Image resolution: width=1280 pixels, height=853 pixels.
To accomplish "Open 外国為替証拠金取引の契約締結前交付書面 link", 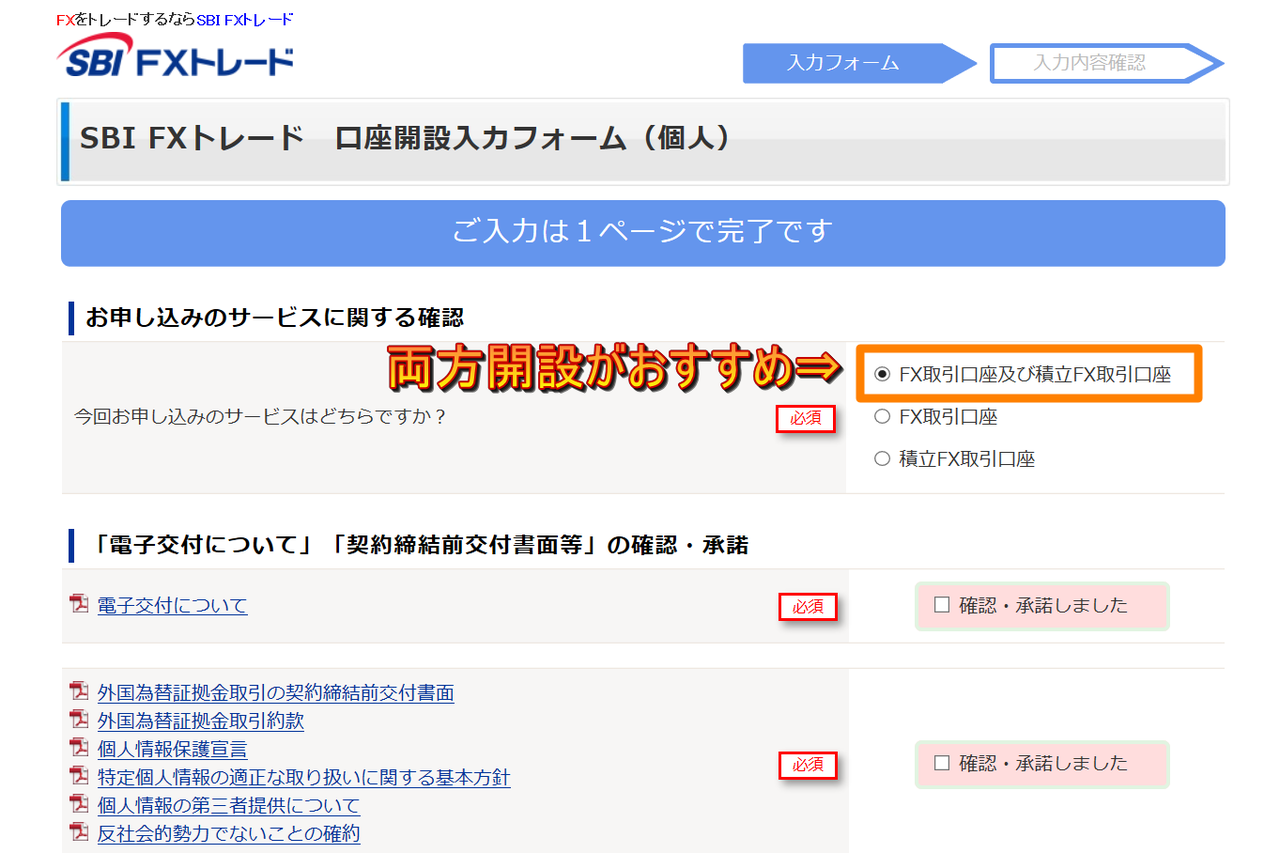I will [276, 692].
